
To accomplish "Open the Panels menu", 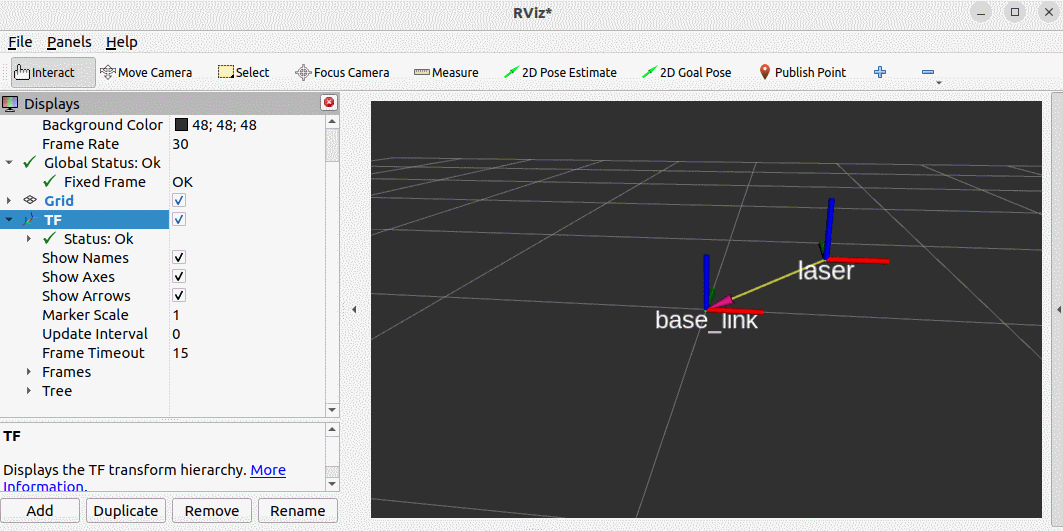I will pos(69,42).
